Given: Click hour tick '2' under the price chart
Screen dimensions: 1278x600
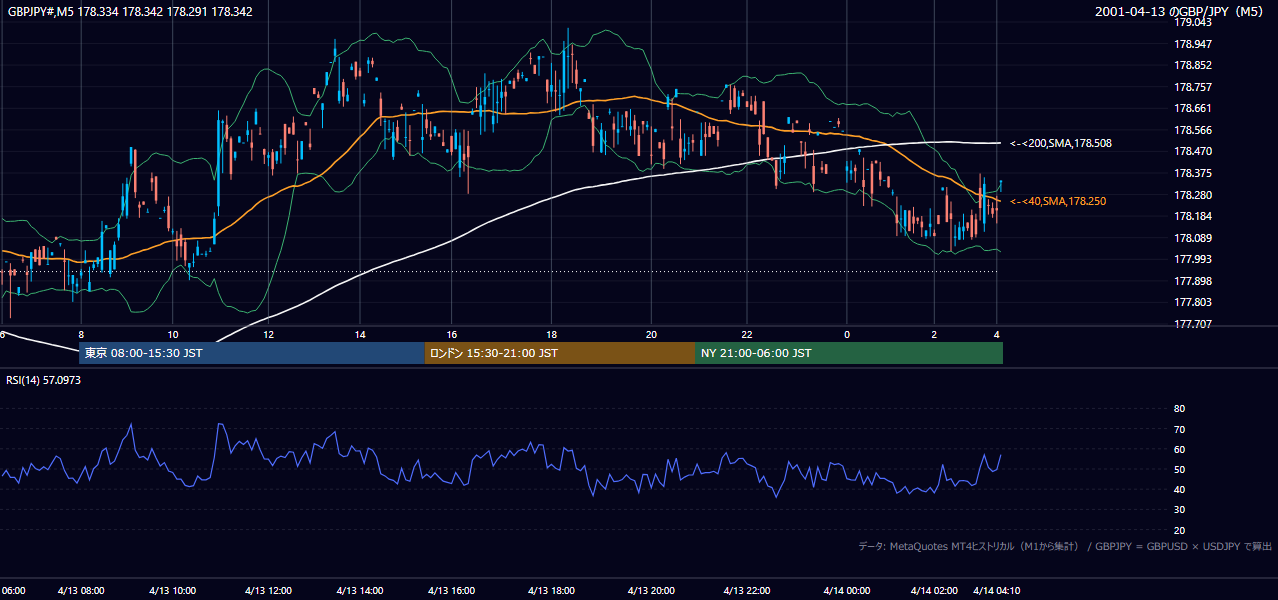Looking at the screenshot, I should [934, 334].
